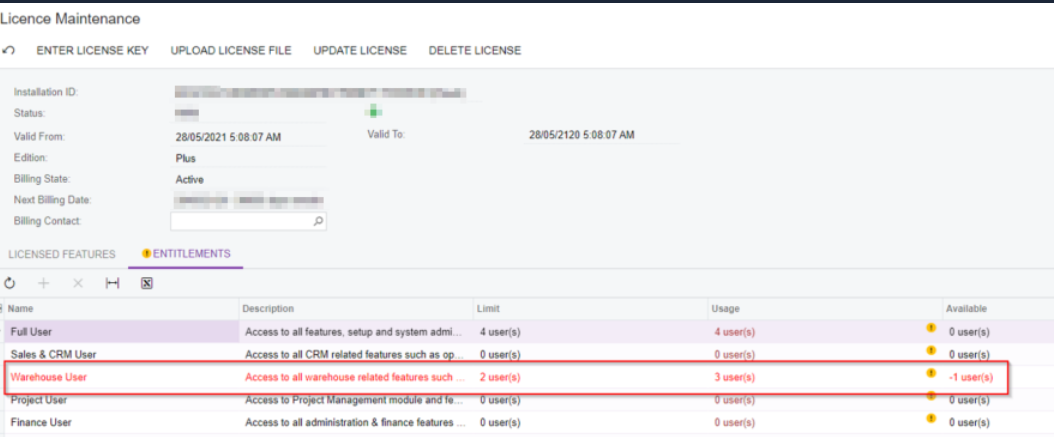
Task: Click the Billing Contact search magnifier icon
Action: (x=318, y=221)
